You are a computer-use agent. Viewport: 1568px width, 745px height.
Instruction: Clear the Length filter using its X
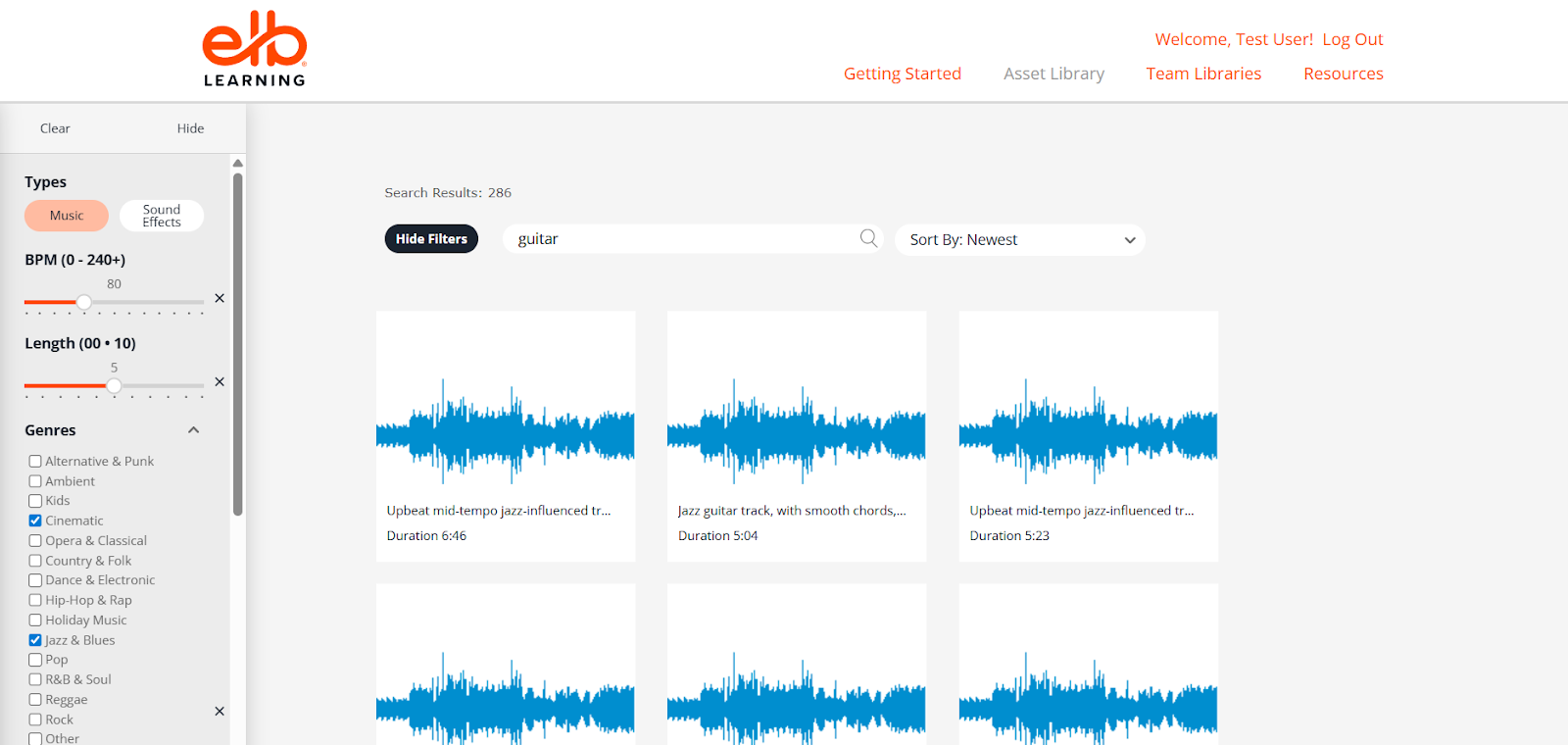pyautogui.click(x=220, y=382)
